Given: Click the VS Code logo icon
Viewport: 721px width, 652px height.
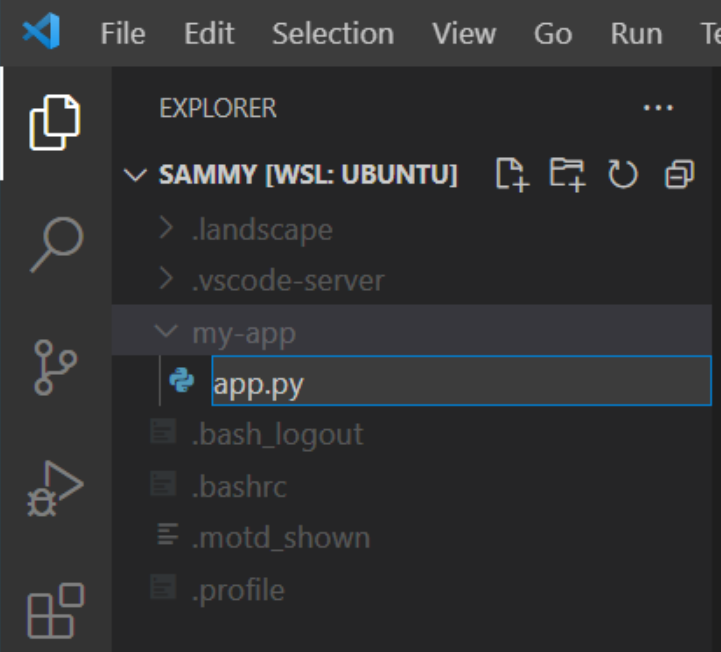Looking at the screenshot, I should click(41, 31).
